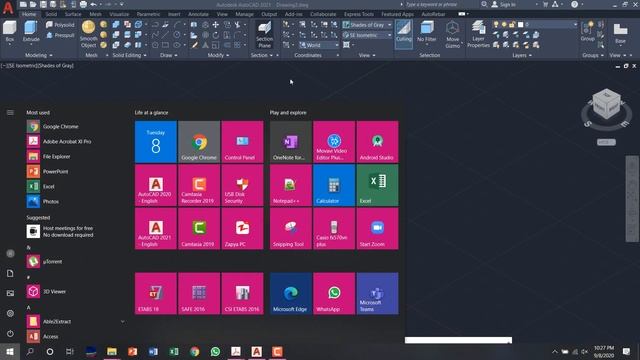
Task: Open the Camtasia Recorder 2019 tile
Action: pos(199,185)
